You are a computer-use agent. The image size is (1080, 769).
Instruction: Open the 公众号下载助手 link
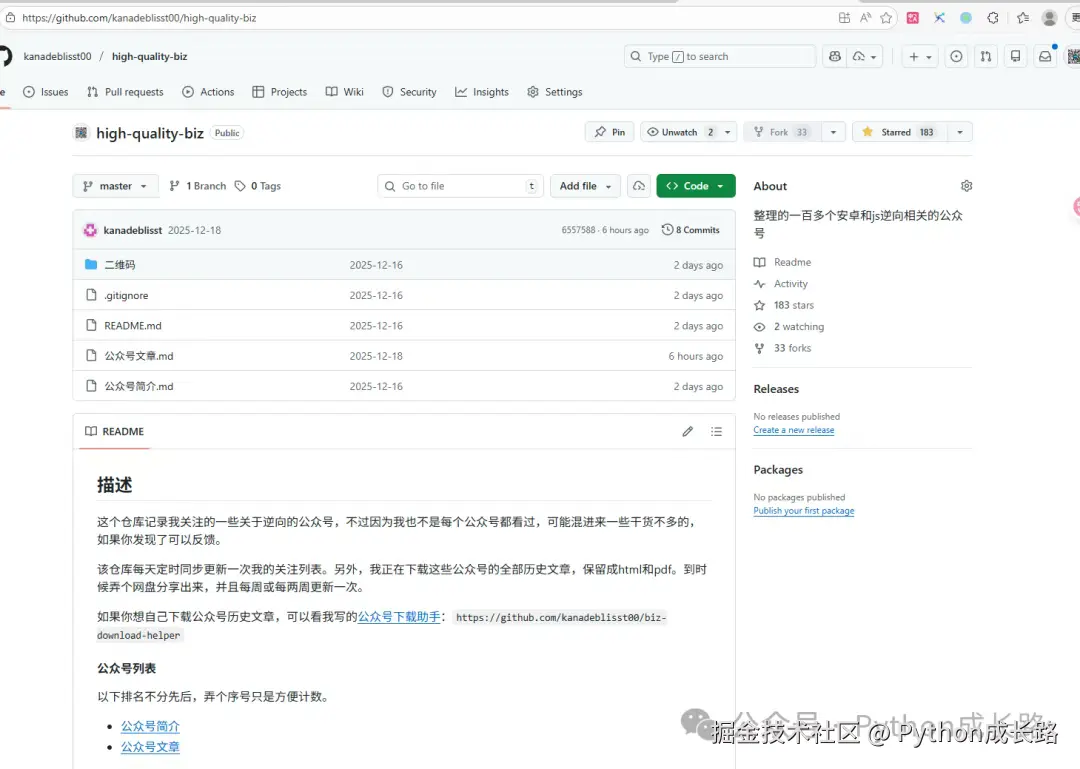[x=399, y=617]
